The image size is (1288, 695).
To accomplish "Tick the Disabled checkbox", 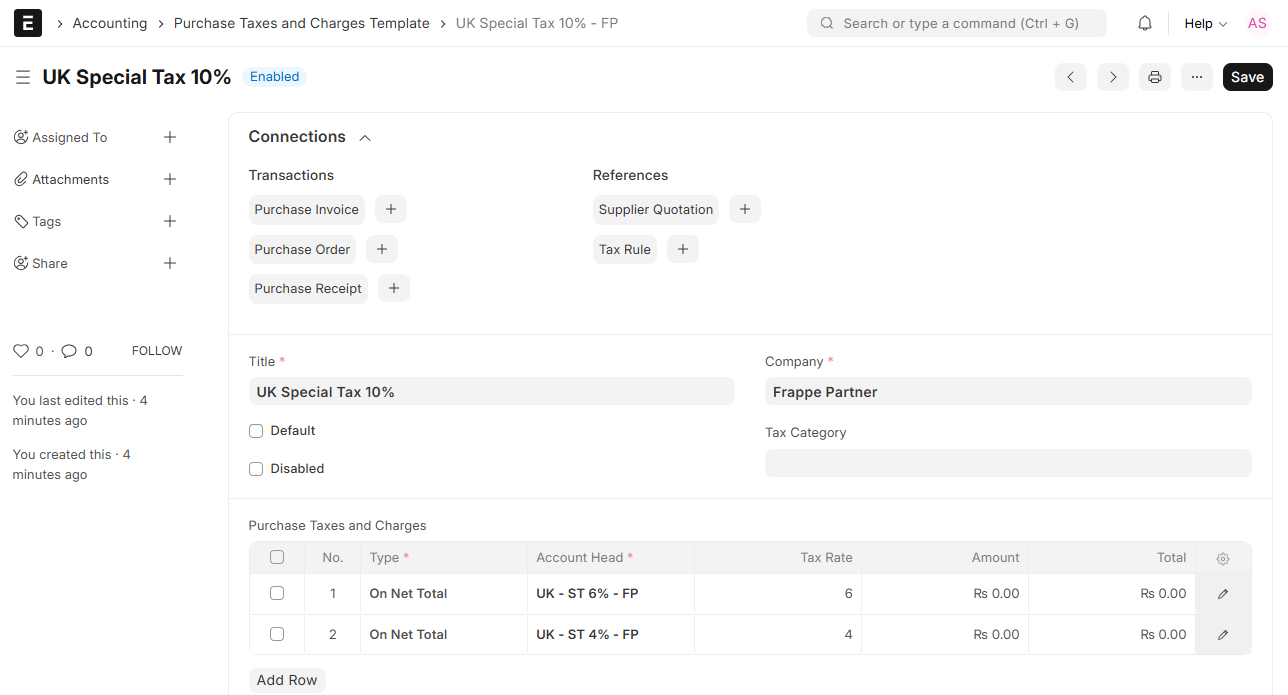I will click(256, 469).
